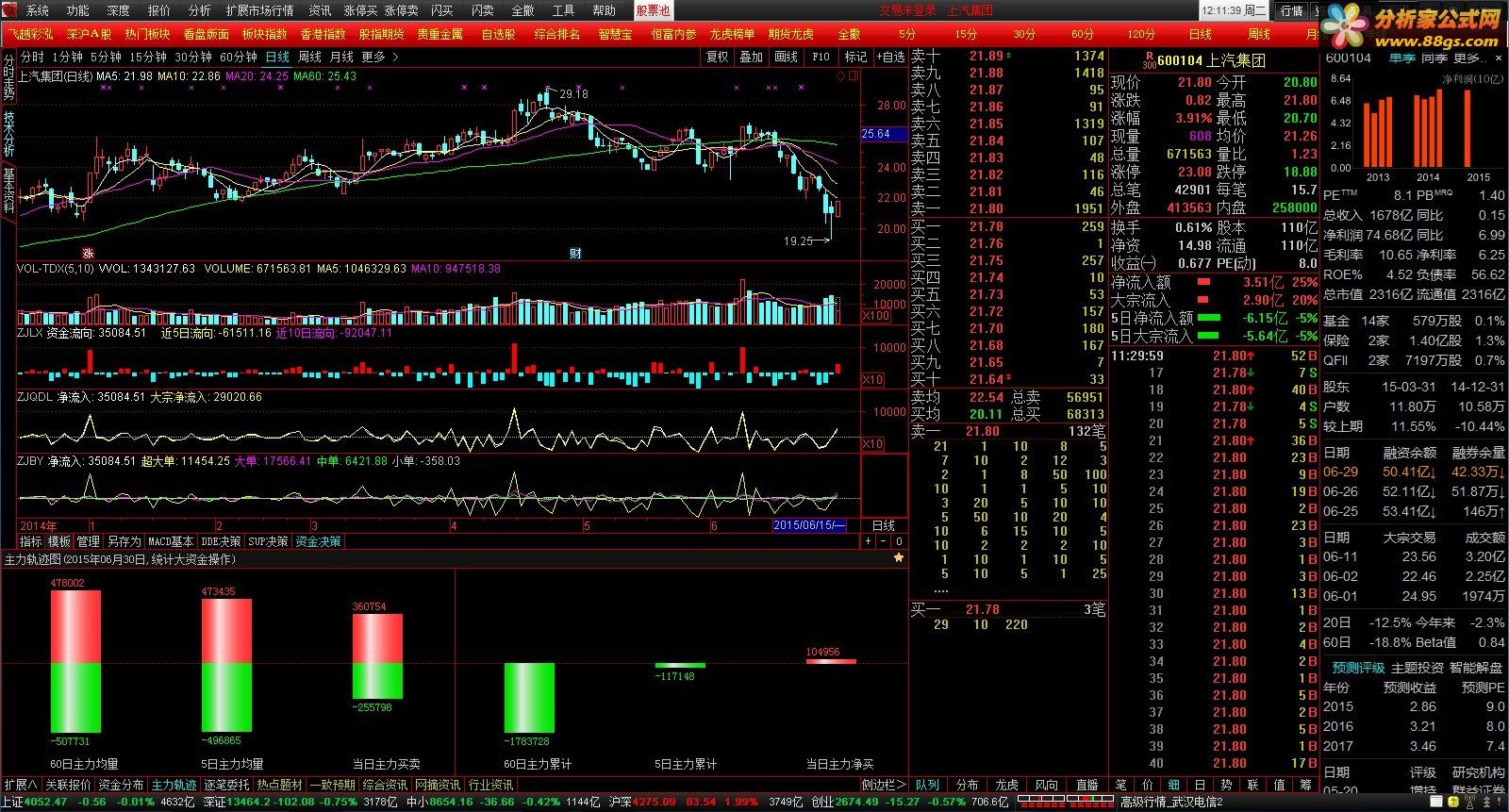
Task: Open the 值 tab in the bottom strip
Action: [1279, 785]
